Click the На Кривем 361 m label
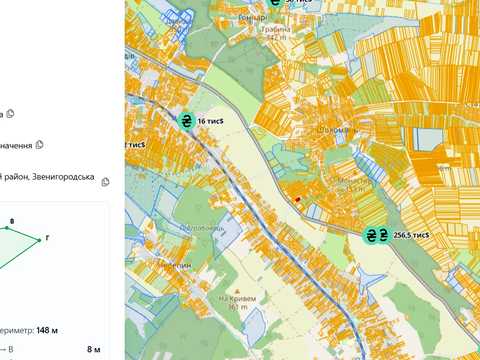Image resolution: width=480 pixels, height=360 pixels. coord(238,303)
